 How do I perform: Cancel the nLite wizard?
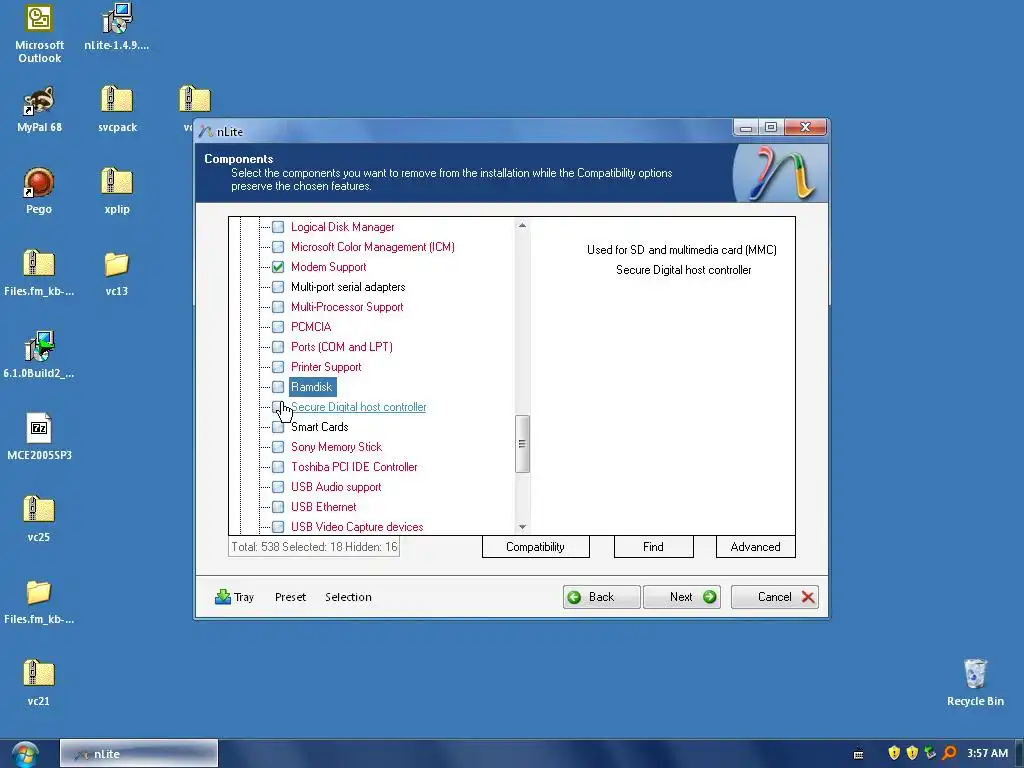click(775, 597)
